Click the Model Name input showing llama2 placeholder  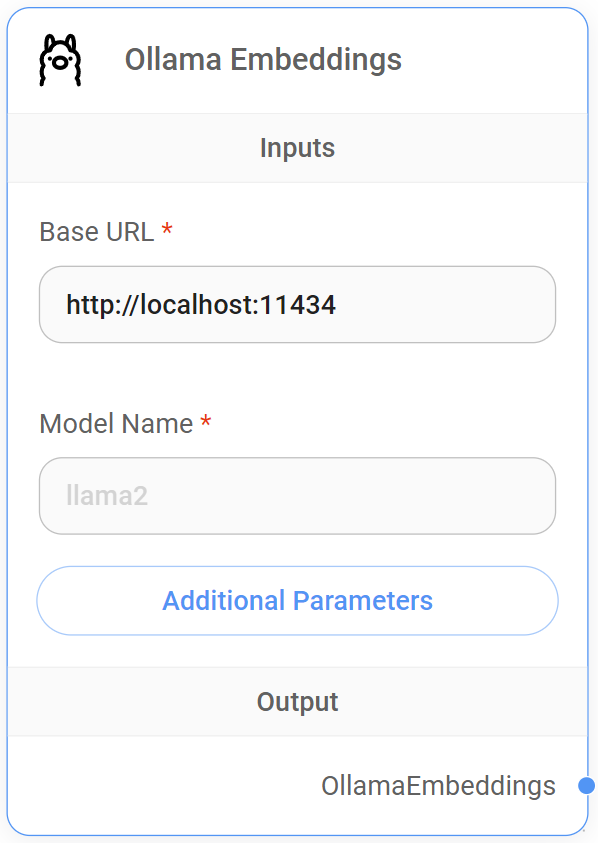297,495
